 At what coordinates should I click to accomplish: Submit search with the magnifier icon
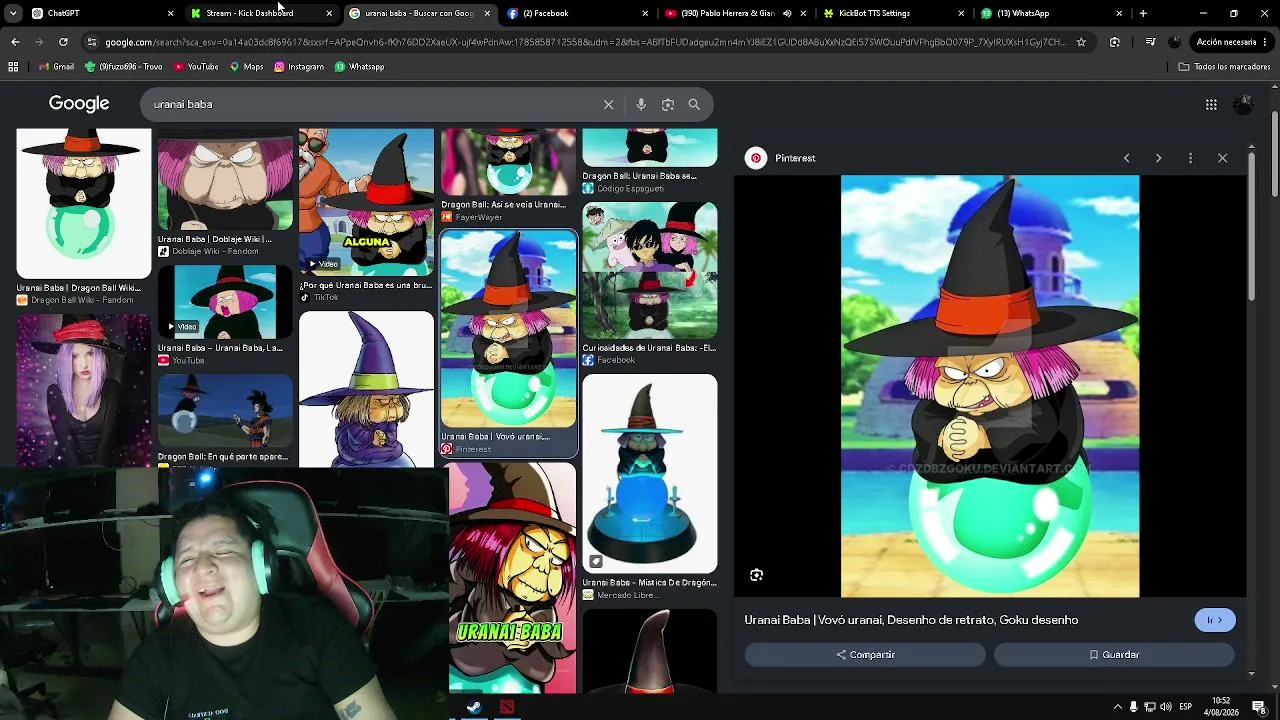(694, 104)
